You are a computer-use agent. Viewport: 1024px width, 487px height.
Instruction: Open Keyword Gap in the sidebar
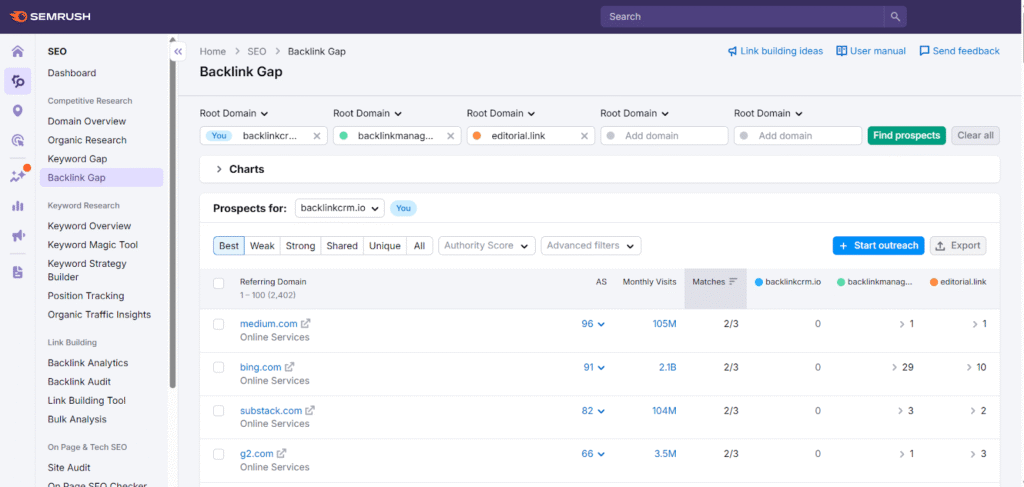77,159
